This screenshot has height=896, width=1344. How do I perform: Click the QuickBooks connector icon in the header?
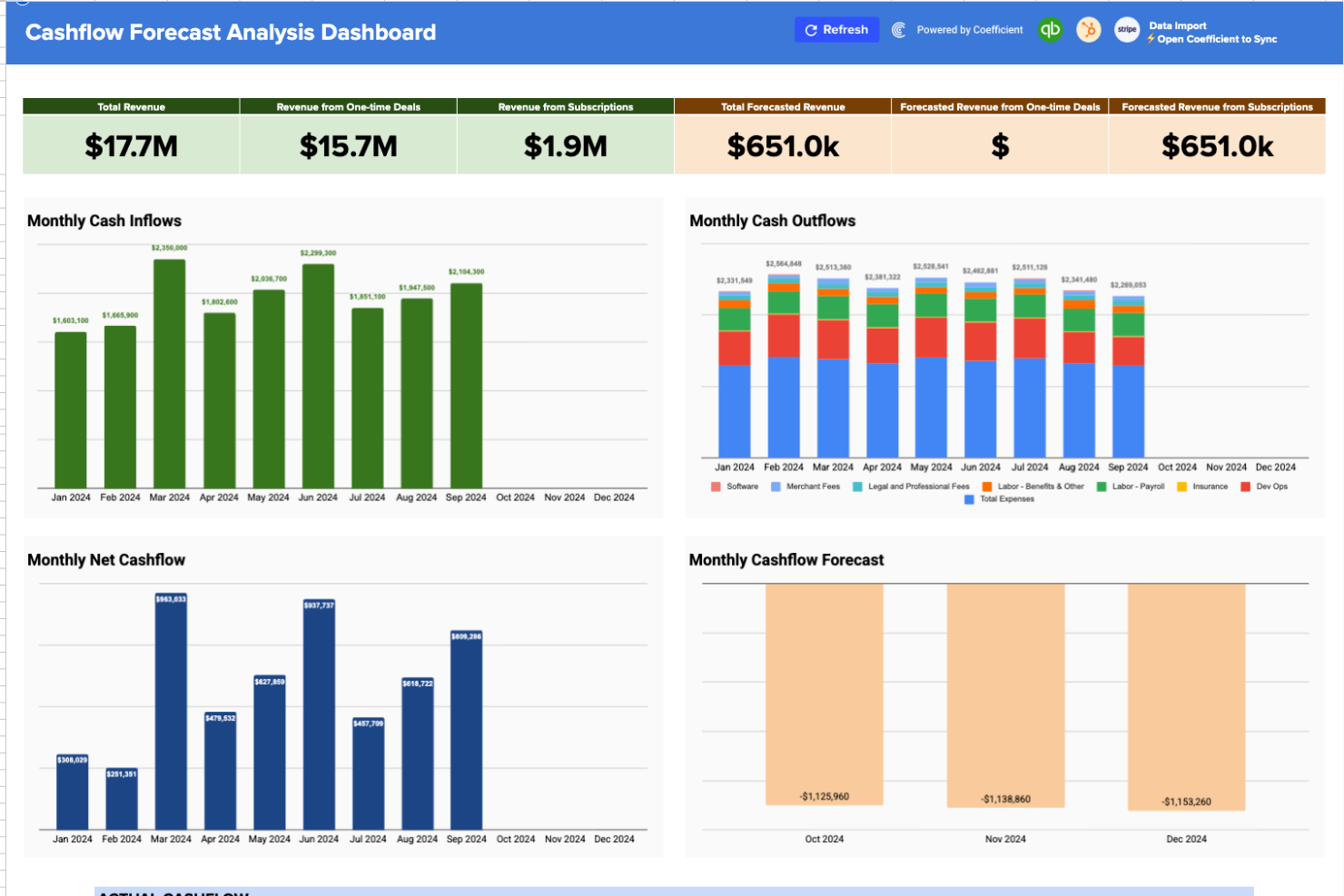1050,29
